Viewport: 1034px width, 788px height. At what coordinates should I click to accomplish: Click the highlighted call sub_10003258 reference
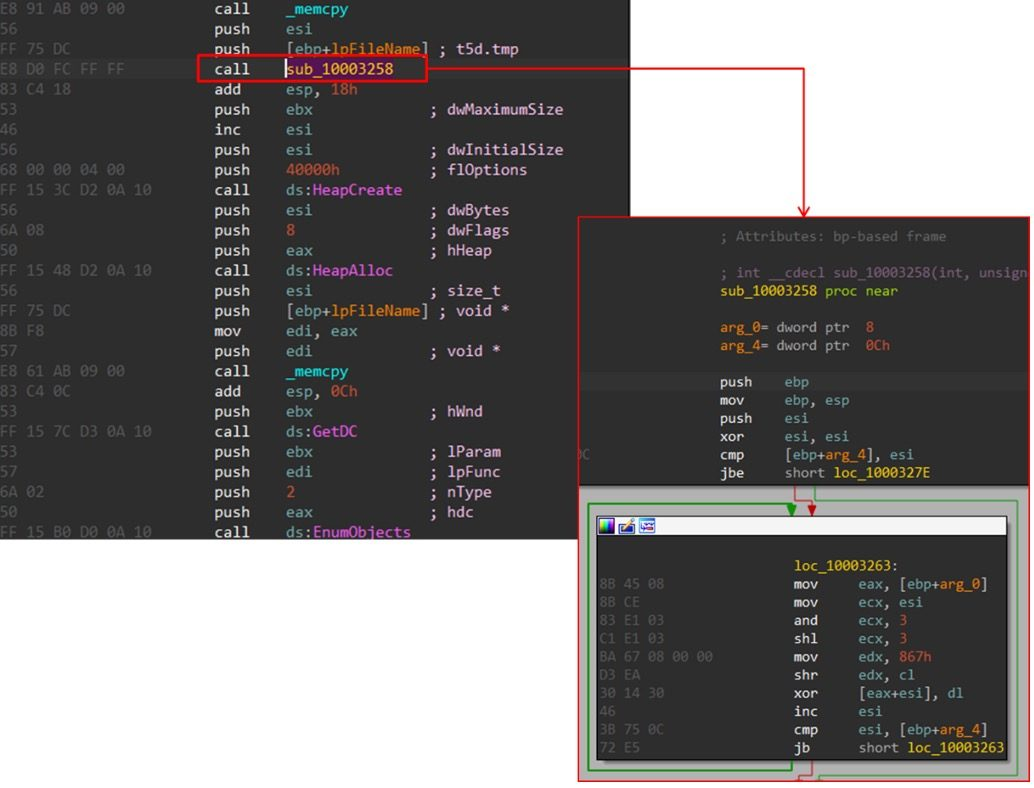(x=339, y=69)
